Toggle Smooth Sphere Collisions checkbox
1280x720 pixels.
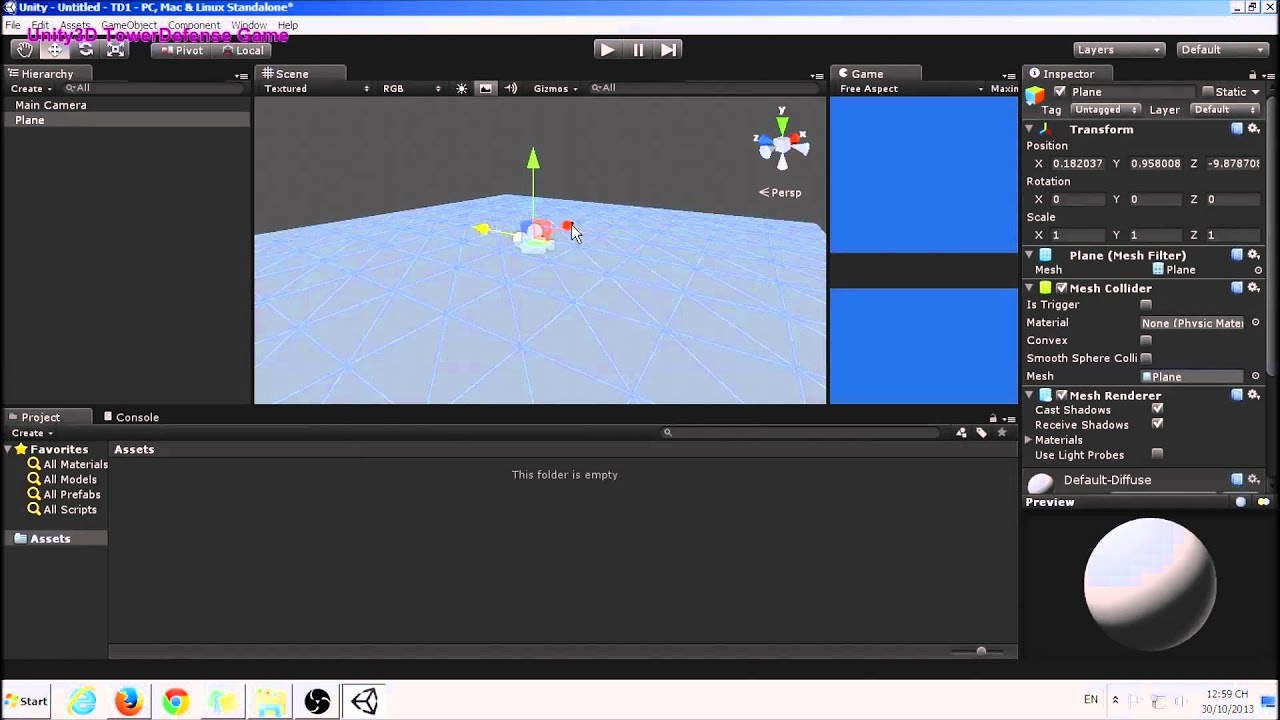coord(1146,358)
